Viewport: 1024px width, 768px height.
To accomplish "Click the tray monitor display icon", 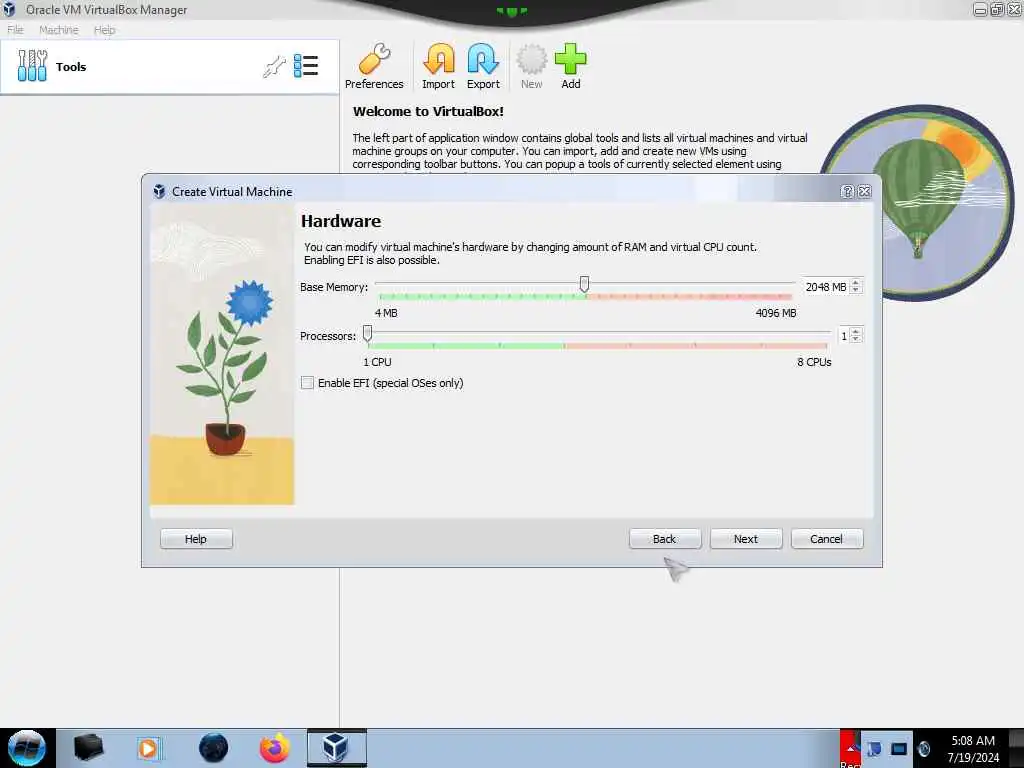I will (x=899, y=749).
